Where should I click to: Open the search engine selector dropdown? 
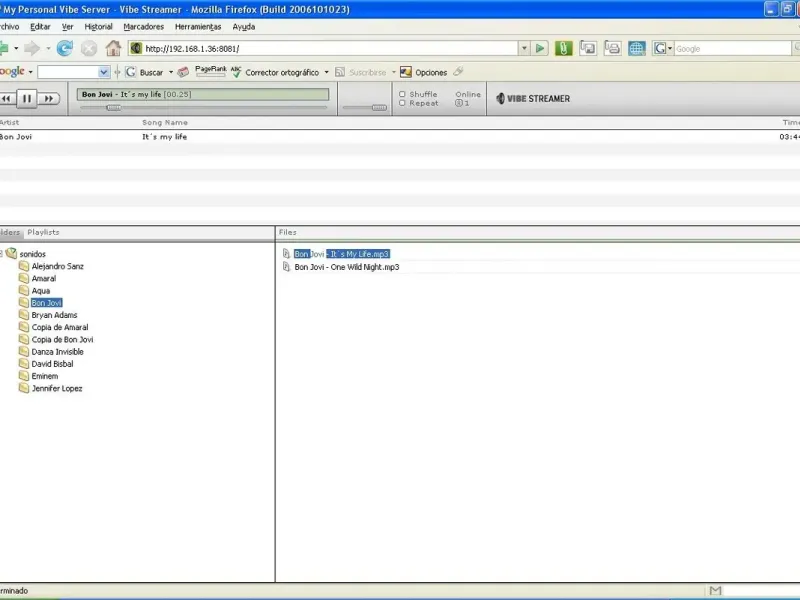pos(670,48)
